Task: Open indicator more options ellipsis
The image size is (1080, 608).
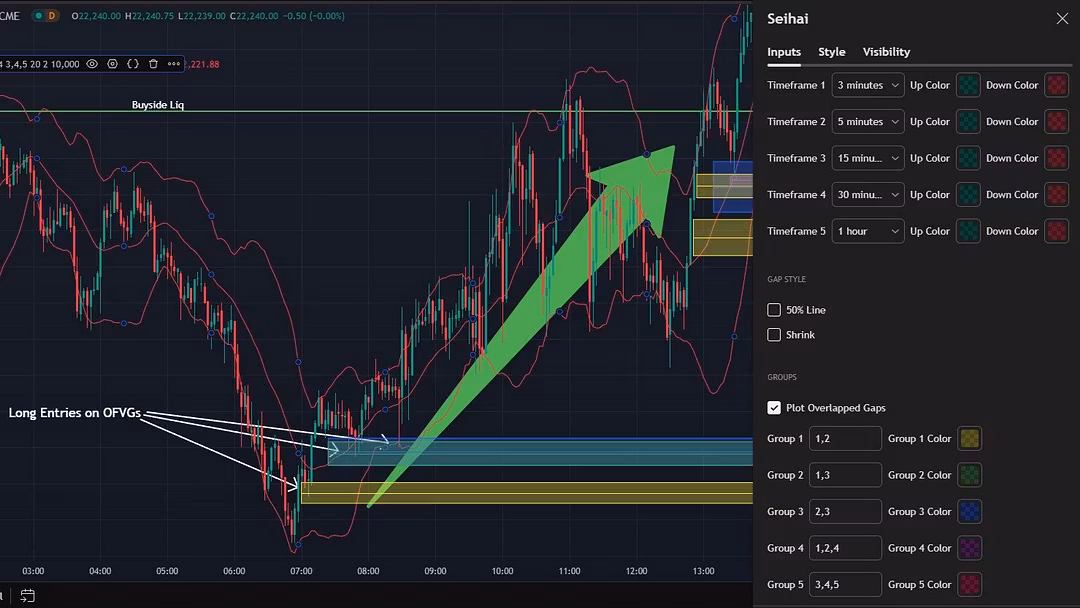Action: click(x=173, y=63)
